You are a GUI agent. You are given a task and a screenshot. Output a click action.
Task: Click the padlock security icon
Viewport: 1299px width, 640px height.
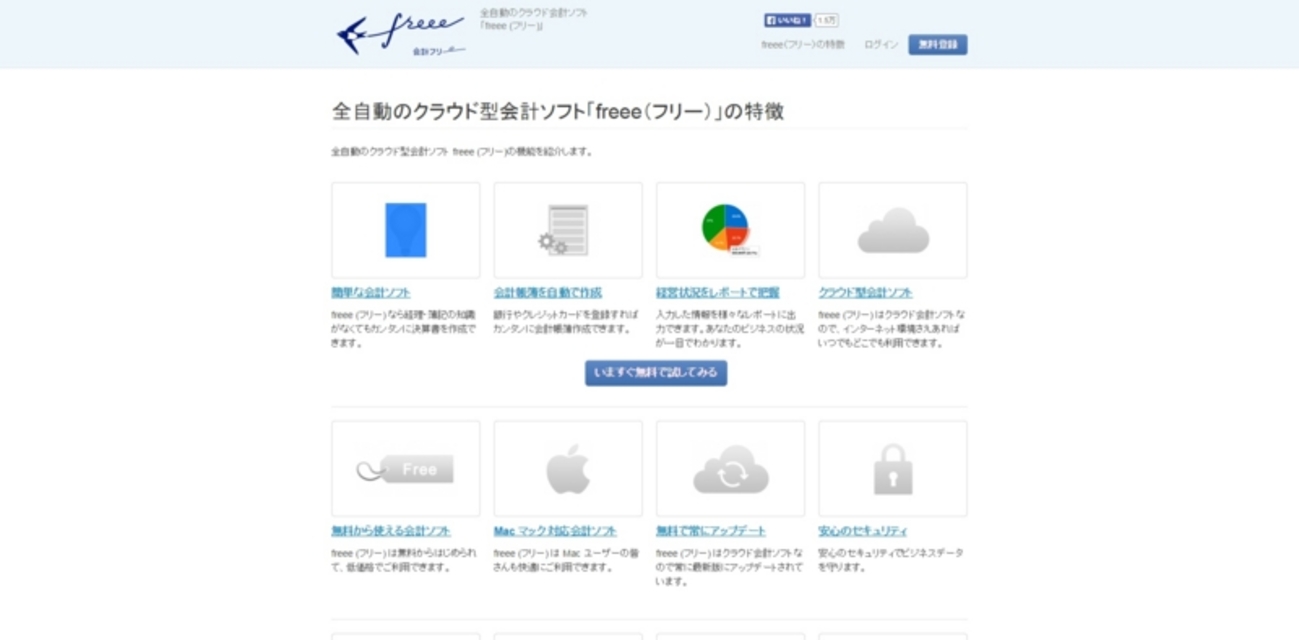(893, 468)
